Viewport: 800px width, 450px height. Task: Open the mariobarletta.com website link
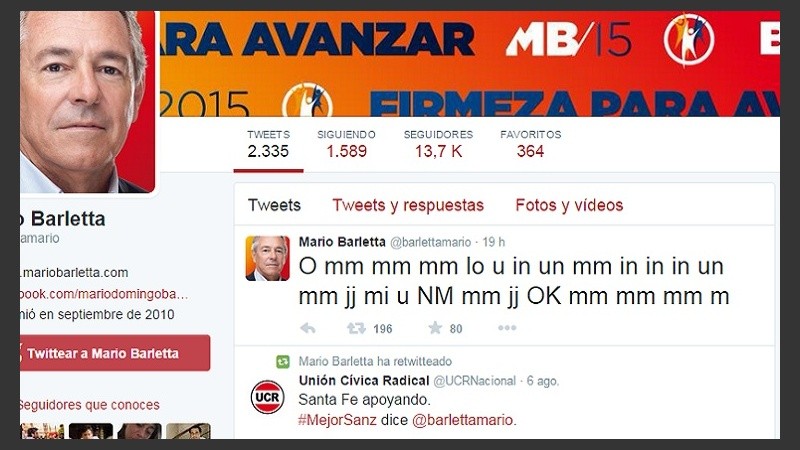(74, 272)
